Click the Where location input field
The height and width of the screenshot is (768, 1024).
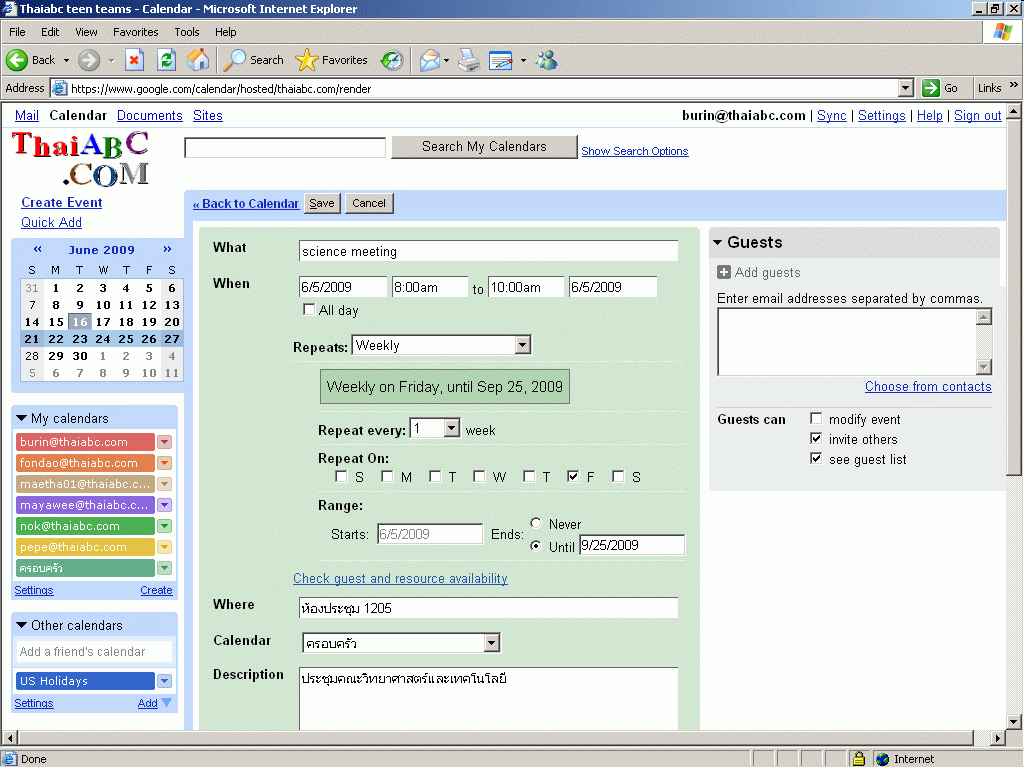(488, 608)
